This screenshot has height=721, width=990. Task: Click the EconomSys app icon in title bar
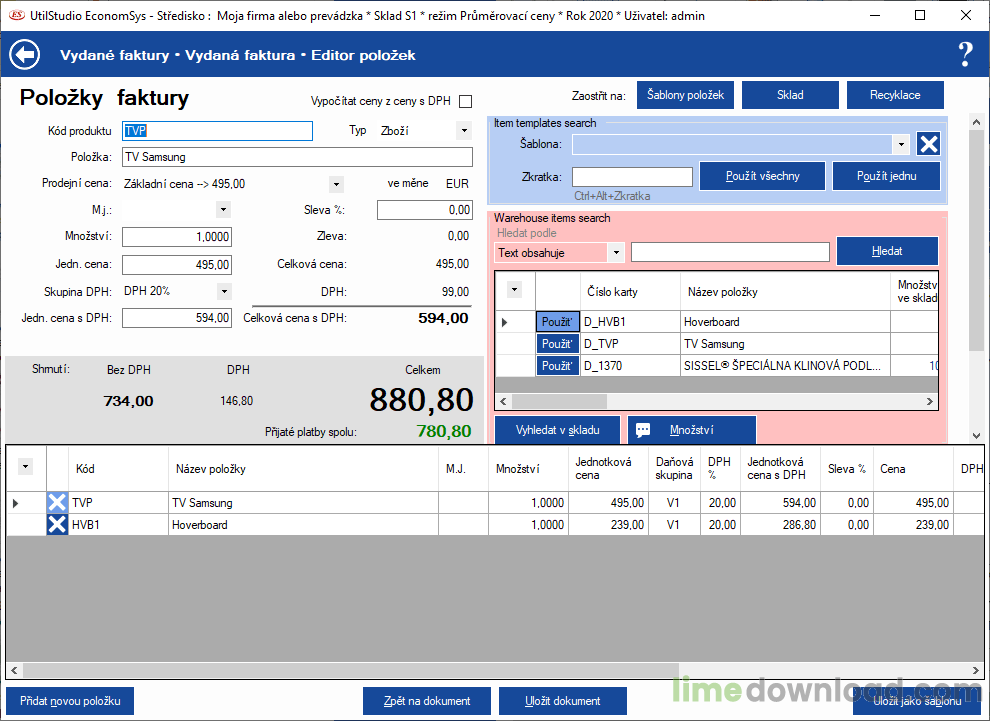17,15
